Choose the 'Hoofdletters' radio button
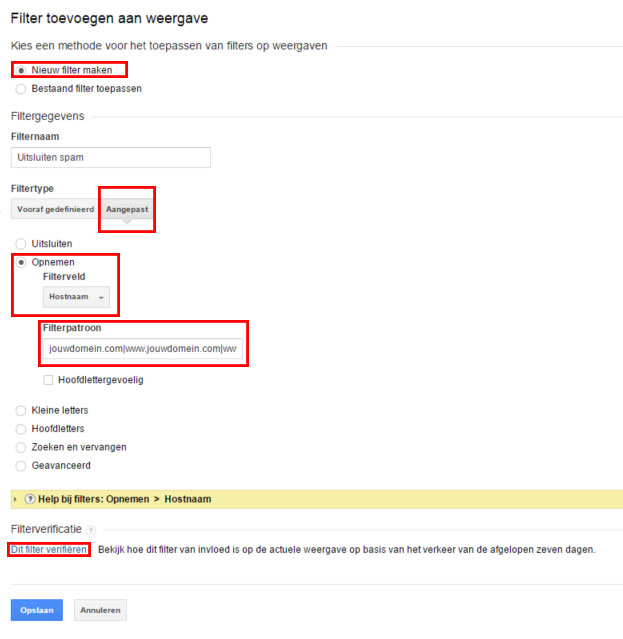The width and height of the screenshot is (623, 639). (x=21, y=428)
